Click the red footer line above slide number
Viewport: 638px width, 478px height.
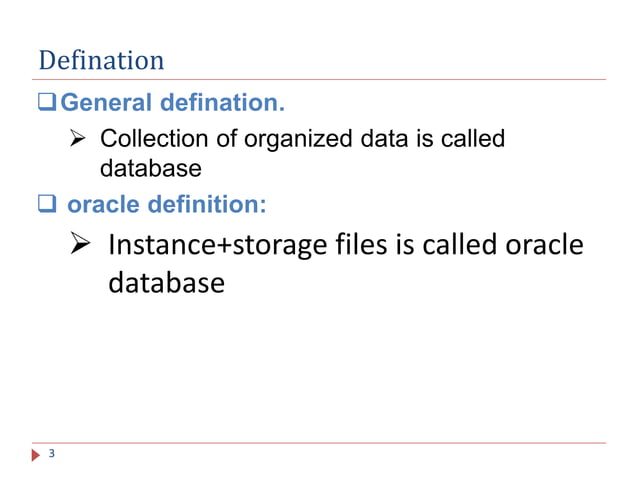319,443
